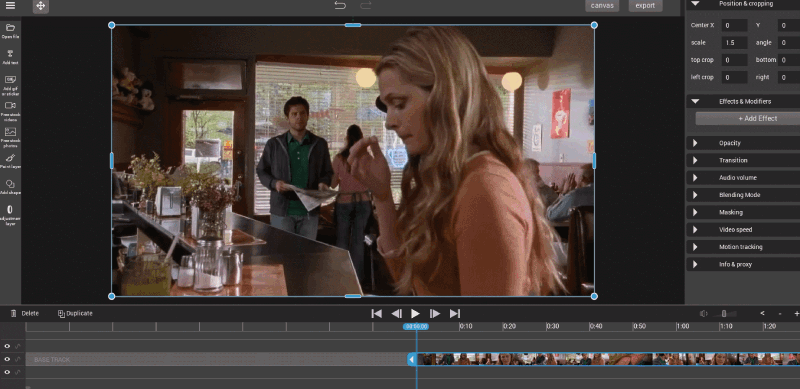Image resolution: width=800 pixels, height=389 pixels.
Task: Open the hamburger menu
Action: [x=10, y=6]
